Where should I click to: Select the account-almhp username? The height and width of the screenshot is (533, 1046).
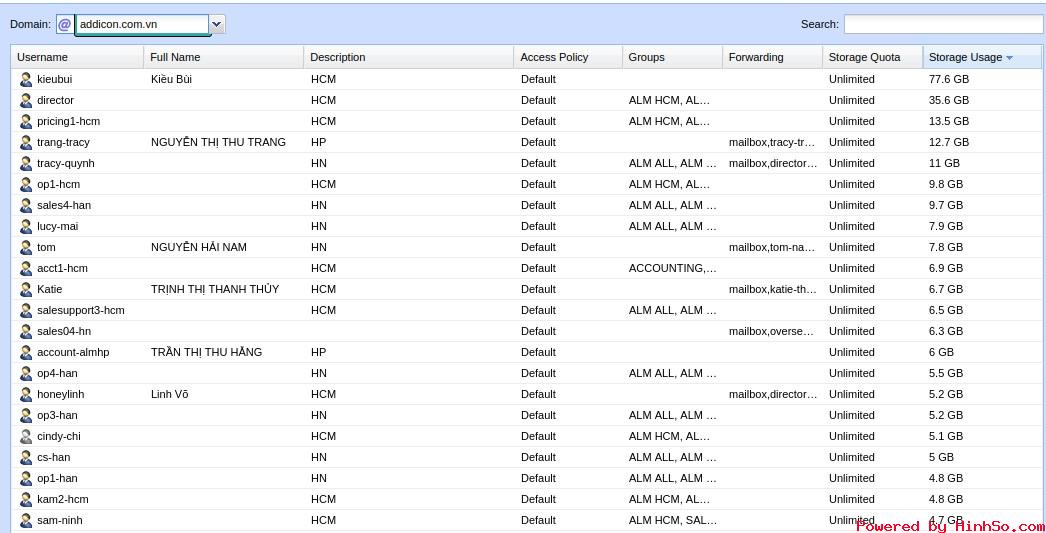[73, 352]
